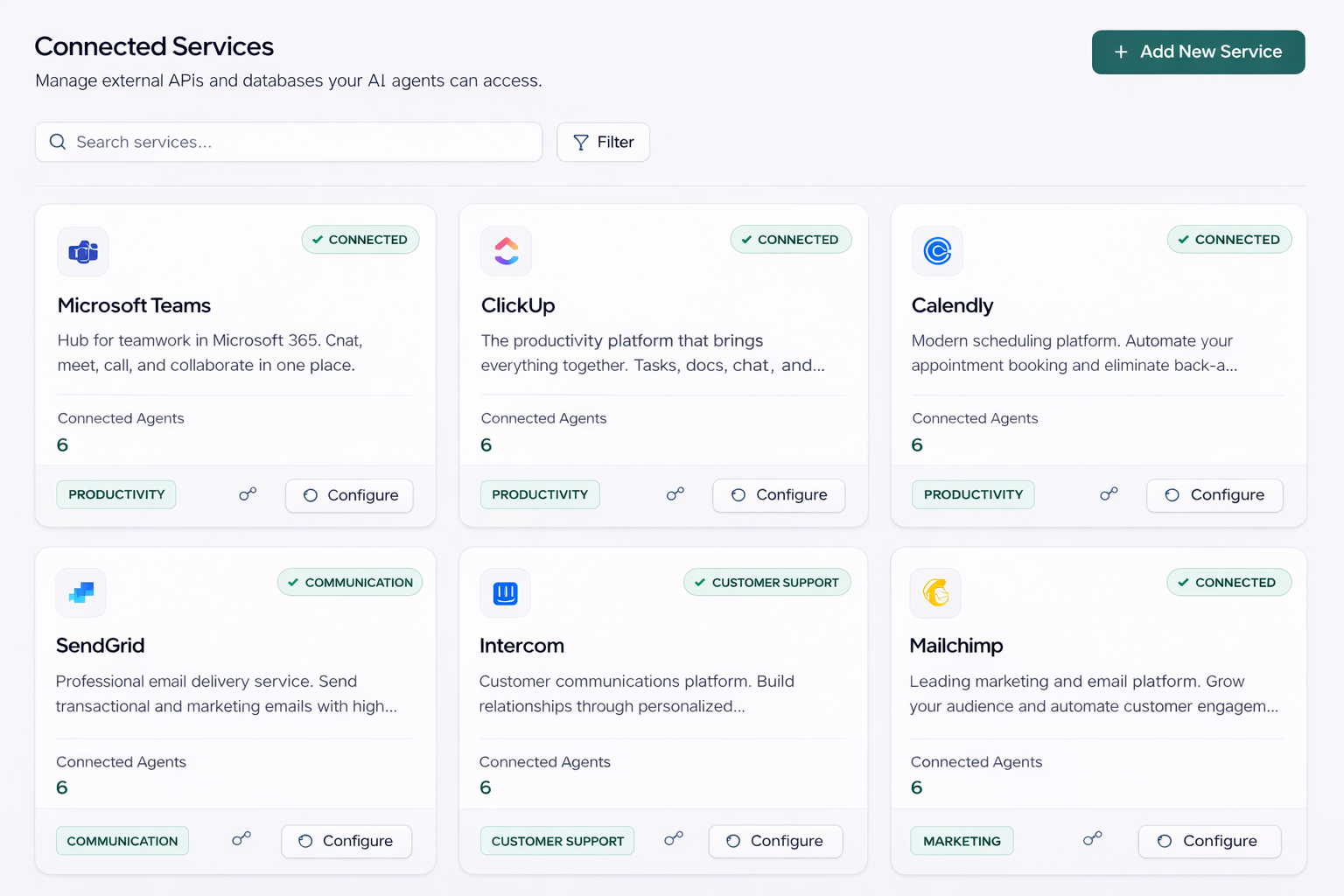This screenshot has height=896, width=1344.
Task: Select the Productivity tag on ClickUp card
Action: 540,494
